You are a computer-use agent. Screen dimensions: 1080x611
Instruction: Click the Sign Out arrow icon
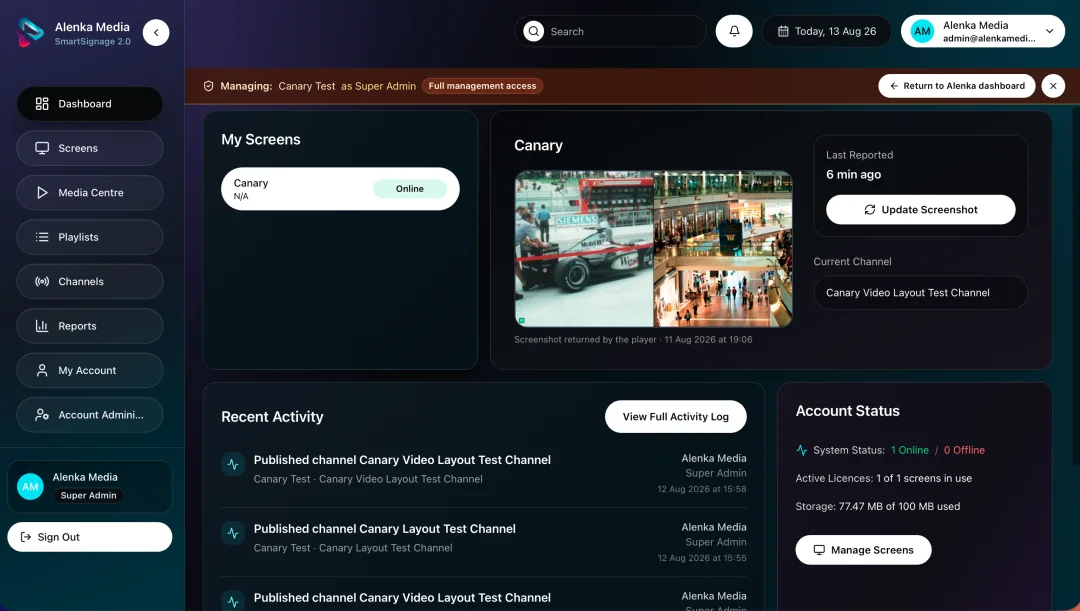pos(25,537)
